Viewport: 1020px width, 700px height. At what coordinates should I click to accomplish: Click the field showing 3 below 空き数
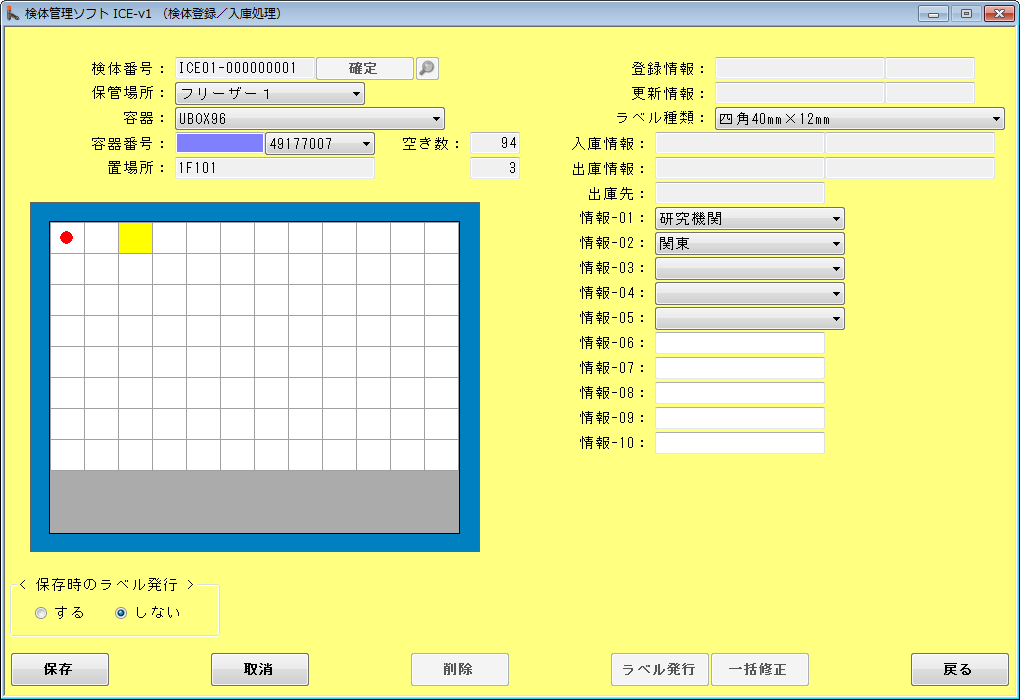(x=495, y=168)
